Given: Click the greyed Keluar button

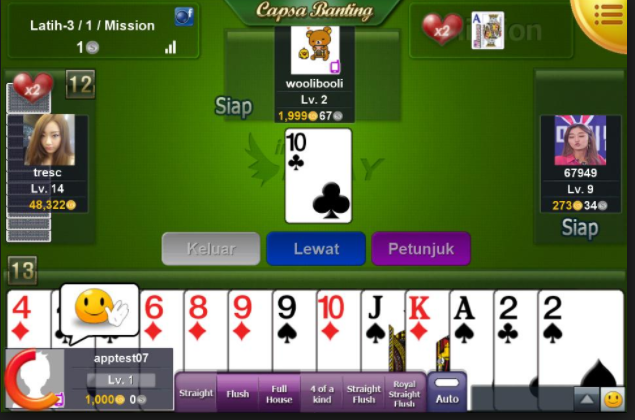Looking at the screenshot, I should pos(211,249).
